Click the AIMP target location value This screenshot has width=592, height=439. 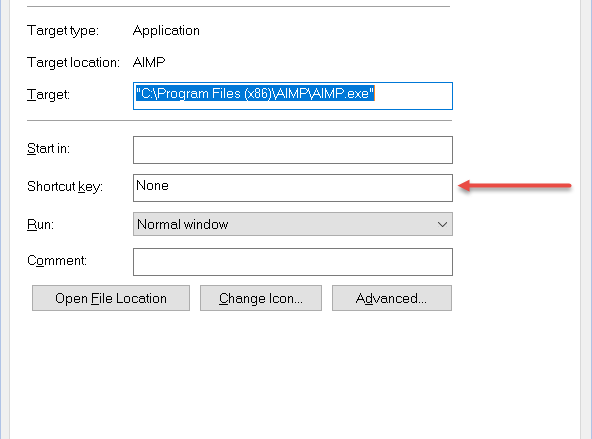click(x=149, y=62)
